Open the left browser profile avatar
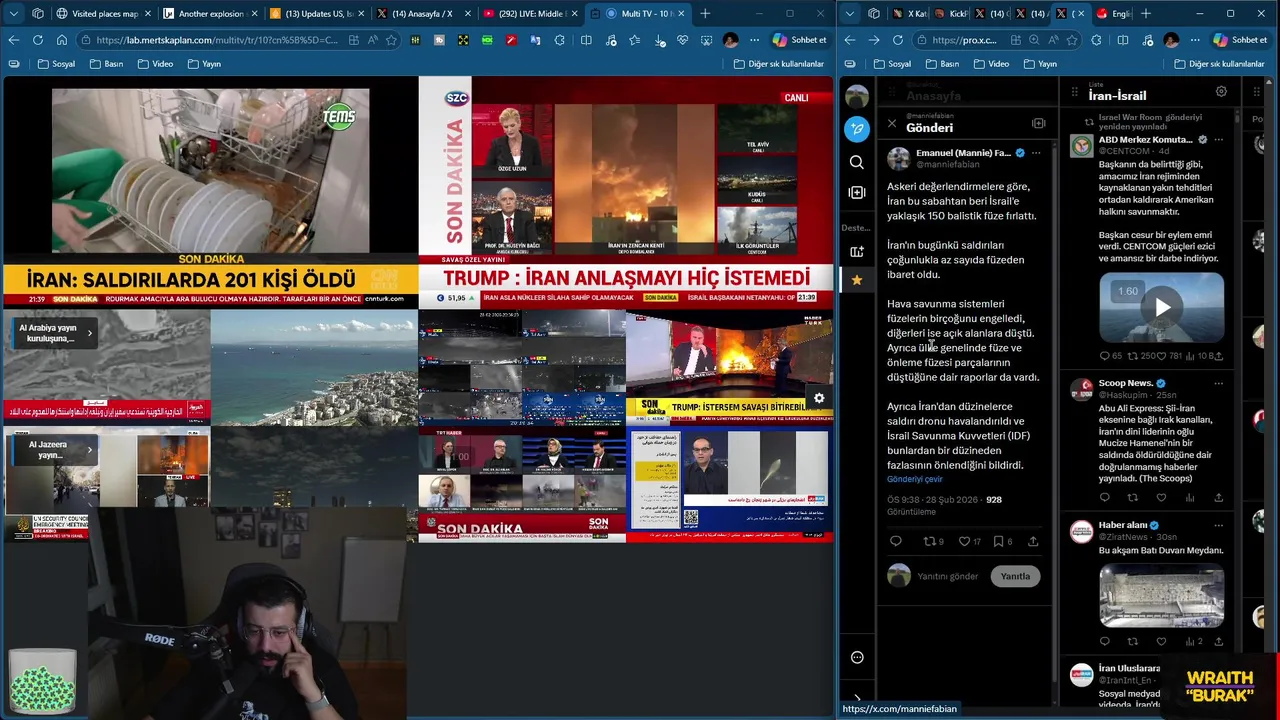This screenshot has width=1280, height=720. click(x=731, y=40)
